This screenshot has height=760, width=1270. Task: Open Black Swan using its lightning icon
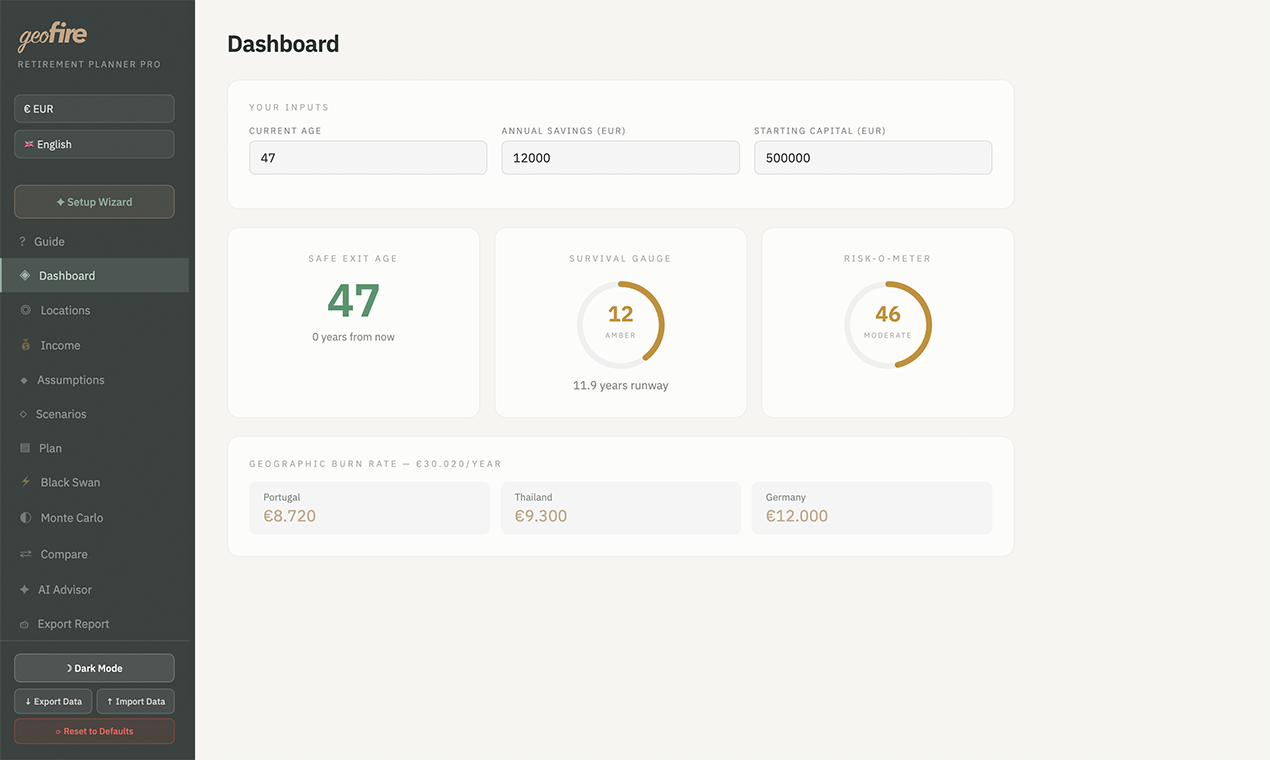(22, 482)
